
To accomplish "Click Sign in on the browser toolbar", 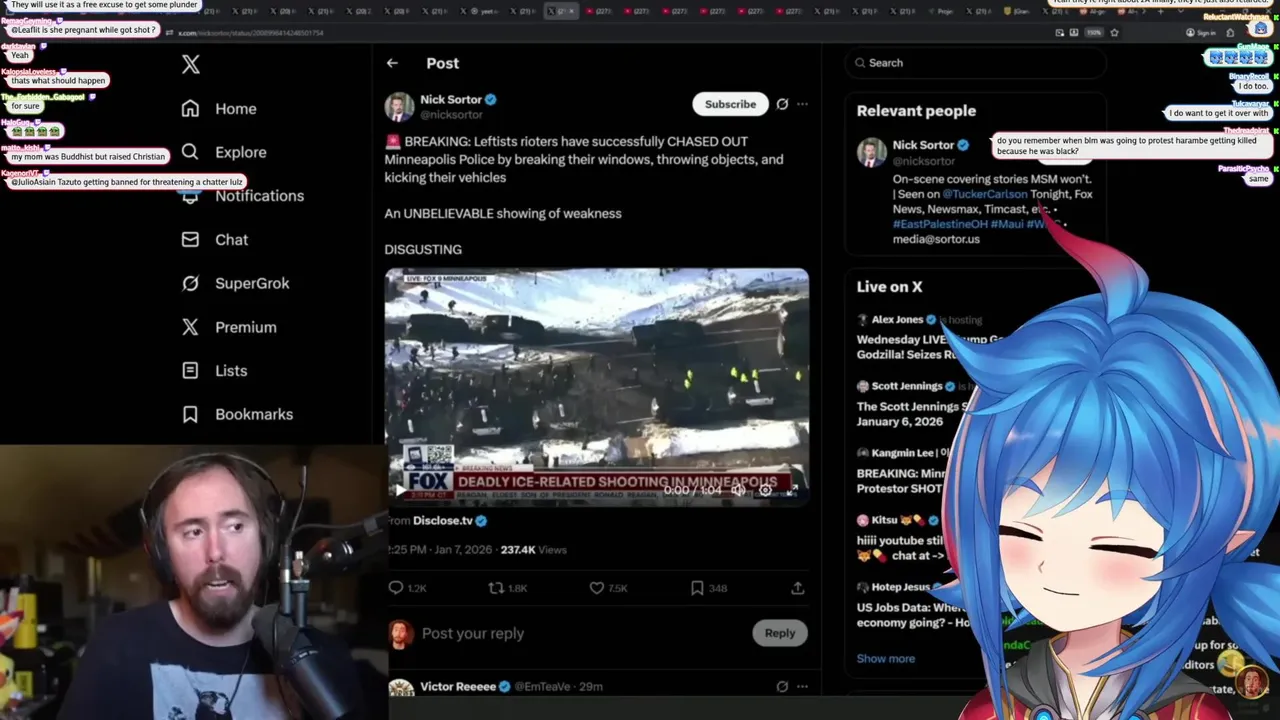I will (x=1201, y=32).
